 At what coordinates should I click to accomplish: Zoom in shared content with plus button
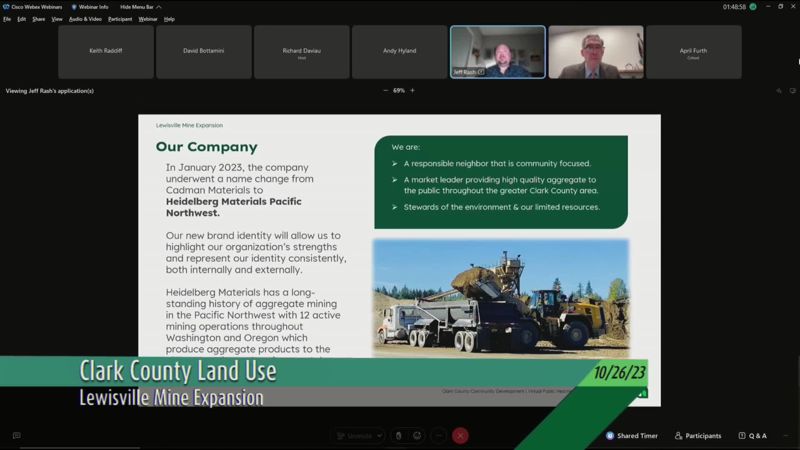(x=412, y=90)
